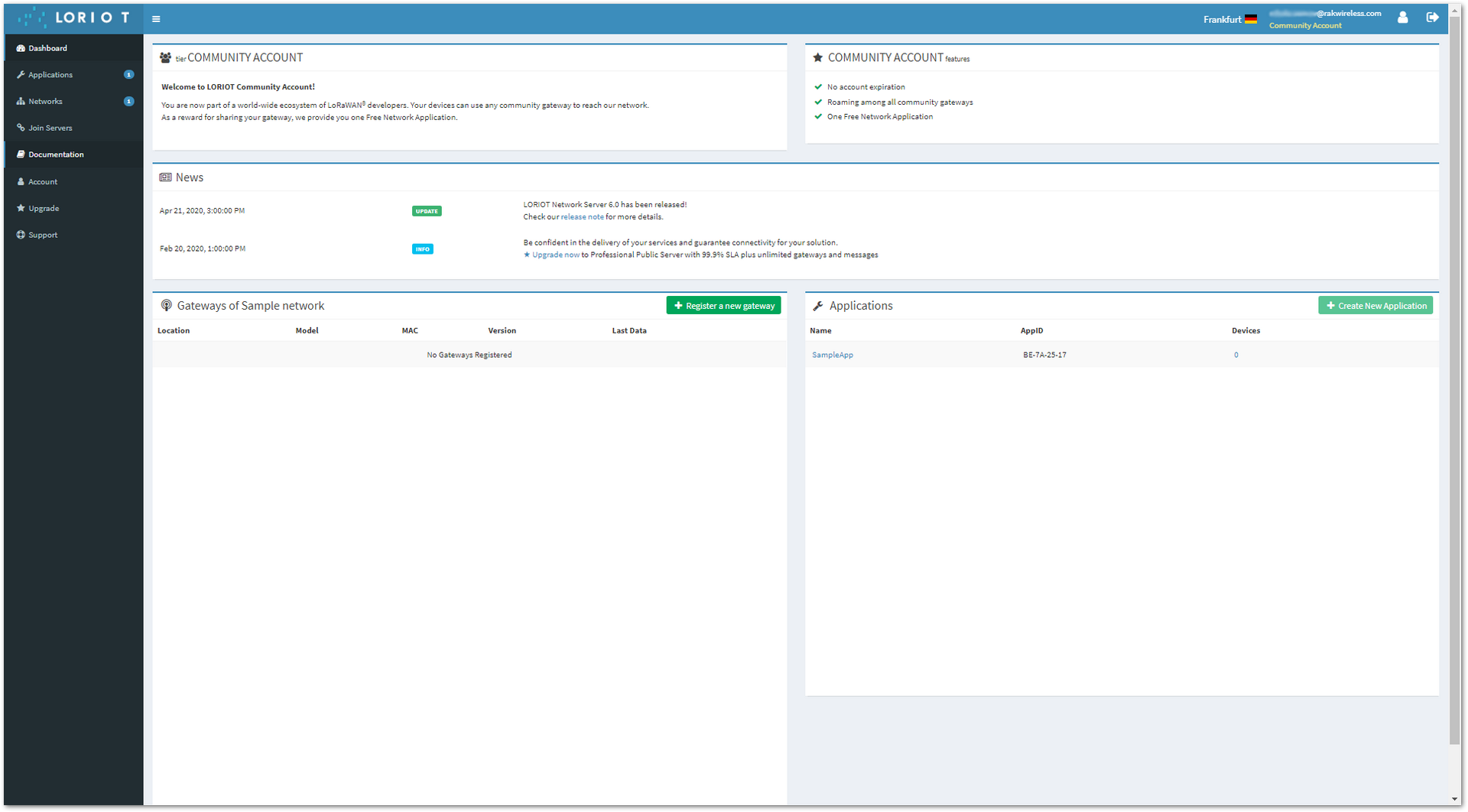1468x812 pixels.
Task: Open Applications in the sidebar
Action: [x=73, y=75]
